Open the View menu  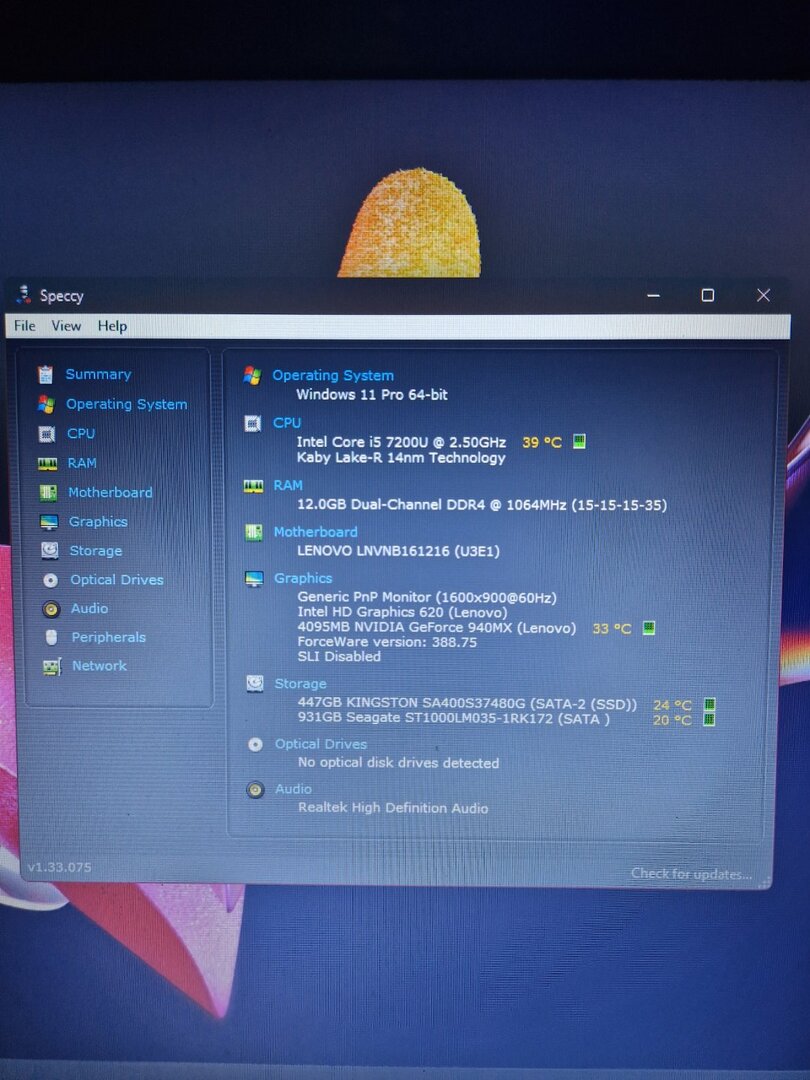point(66,326)
